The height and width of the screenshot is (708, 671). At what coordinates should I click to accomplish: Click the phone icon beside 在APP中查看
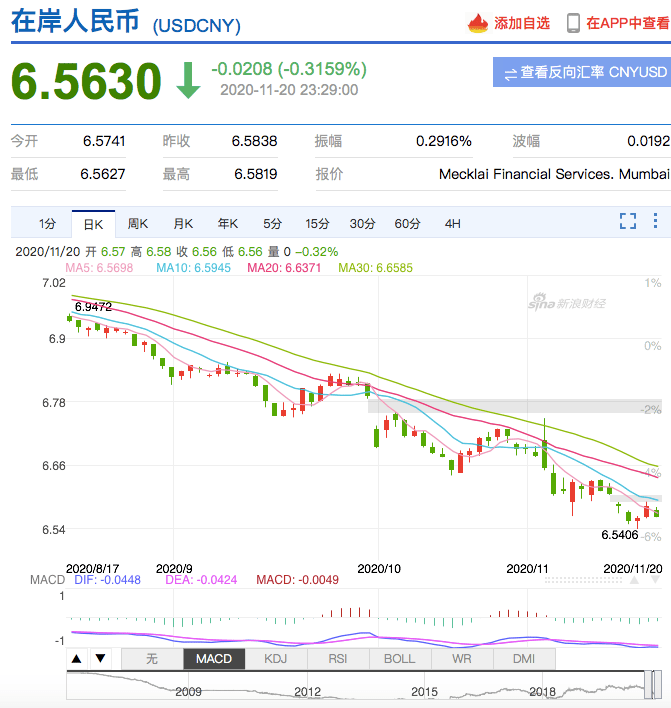coord(573,23)
